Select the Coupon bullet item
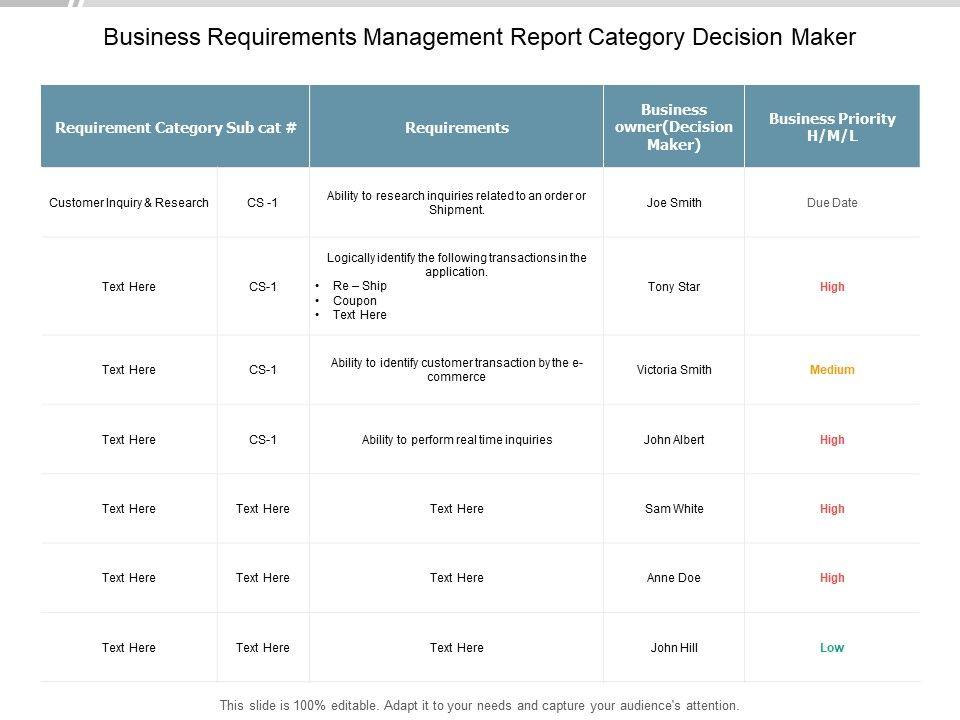 click(x=354, y=301)
